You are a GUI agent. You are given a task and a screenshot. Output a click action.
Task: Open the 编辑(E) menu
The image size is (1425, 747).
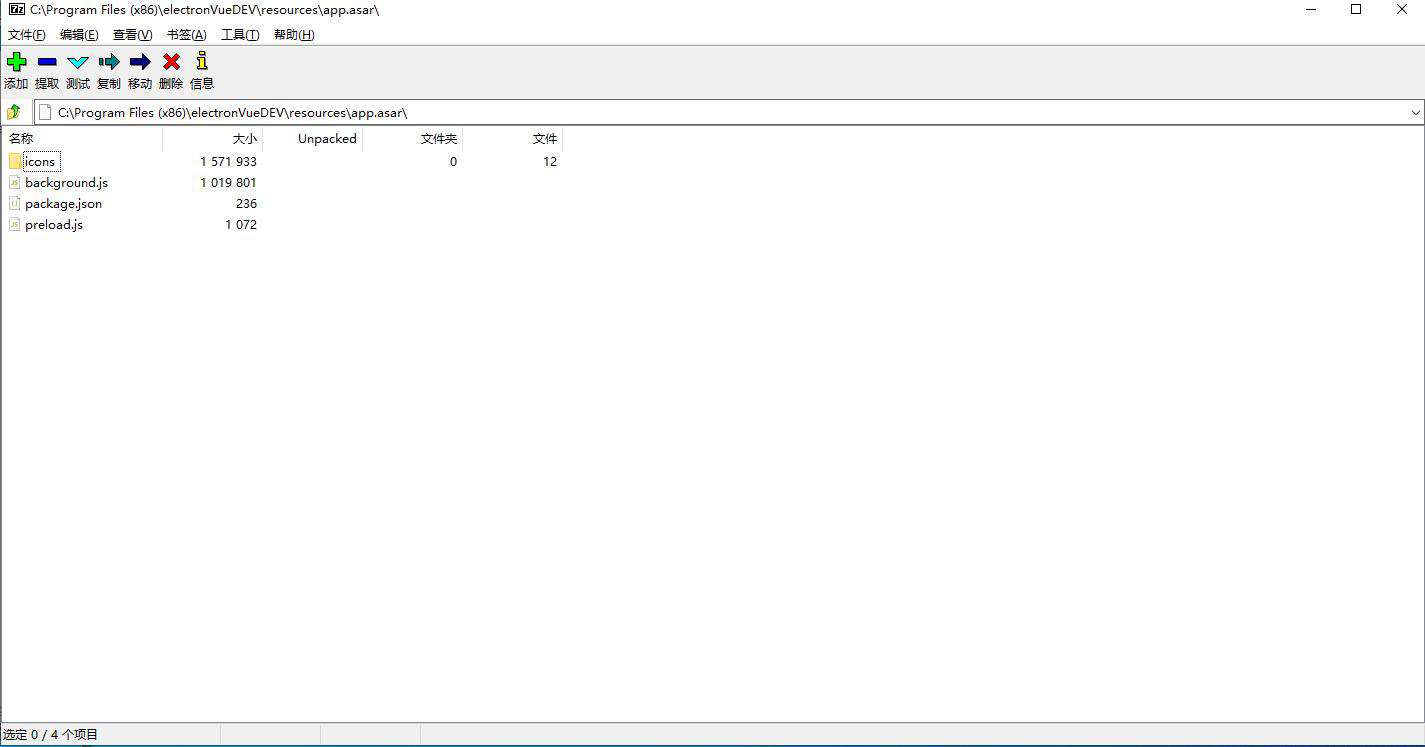[79, 35]
